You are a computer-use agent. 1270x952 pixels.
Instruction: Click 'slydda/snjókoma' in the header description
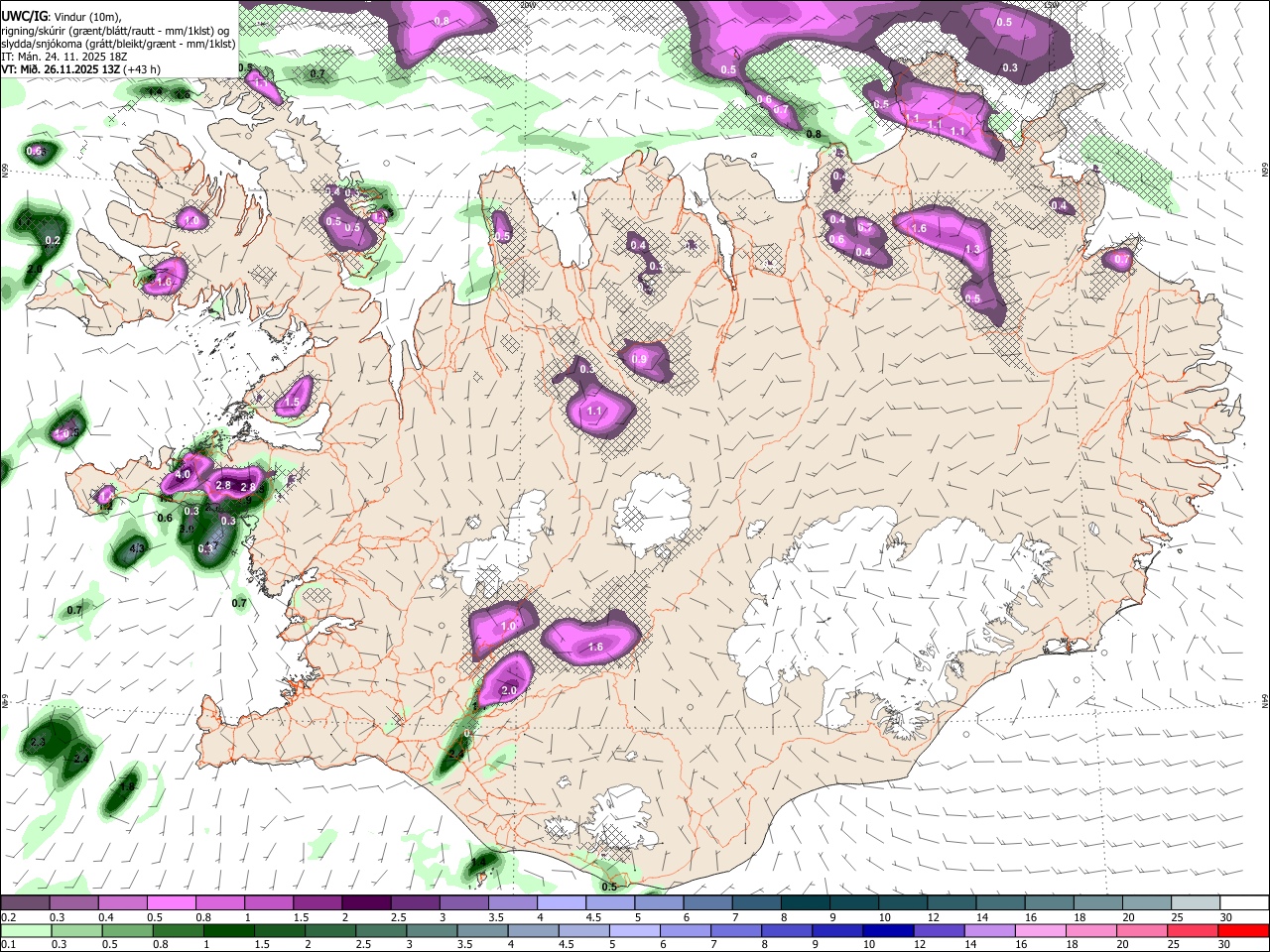click(41, 44)
